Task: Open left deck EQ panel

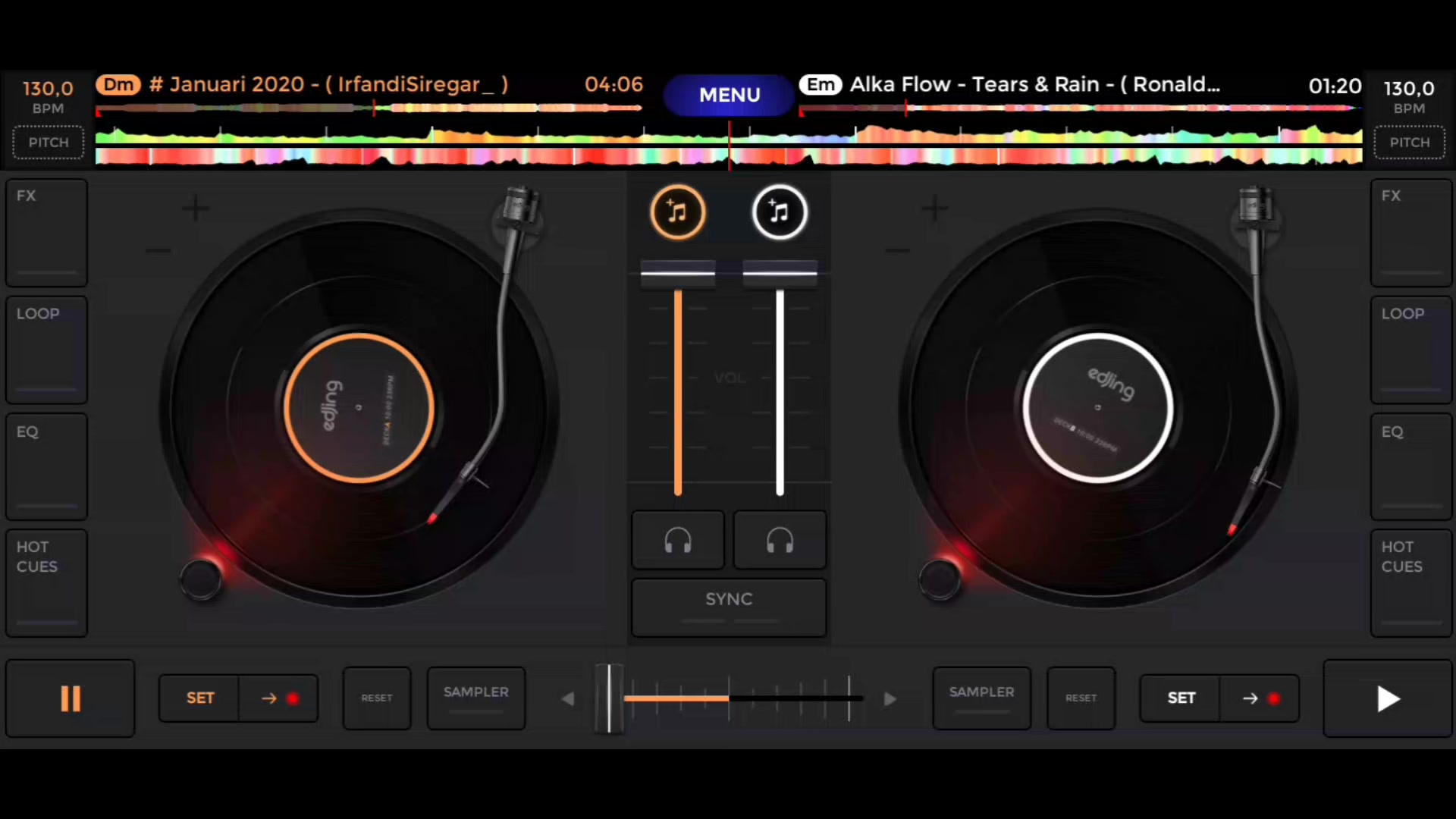Action: [47, 466]
